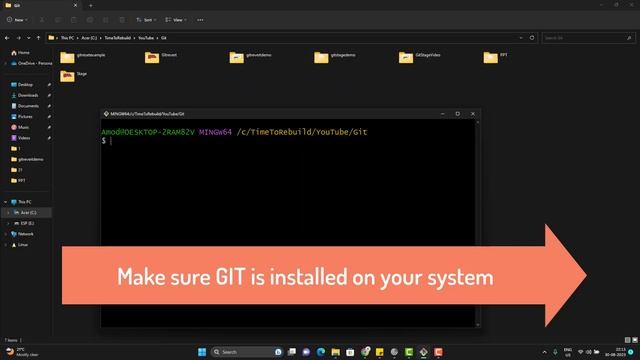
Task: Open Task View from the taskbar
Action: [291, 352]
